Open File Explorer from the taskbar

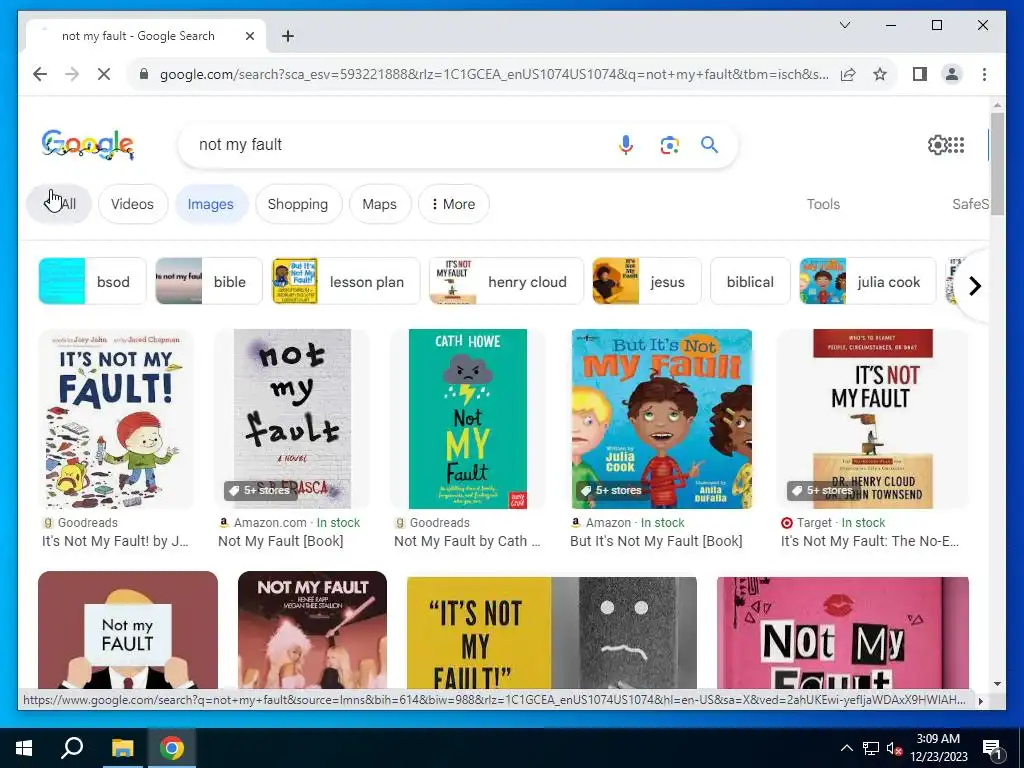pyautogui.click(x=122, y=748)
